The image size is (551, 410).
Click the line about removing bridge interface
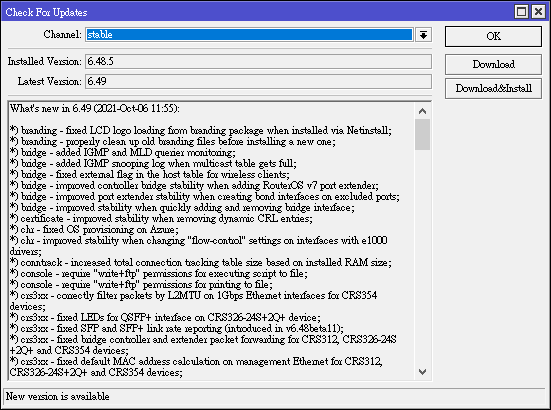(182, 208)
